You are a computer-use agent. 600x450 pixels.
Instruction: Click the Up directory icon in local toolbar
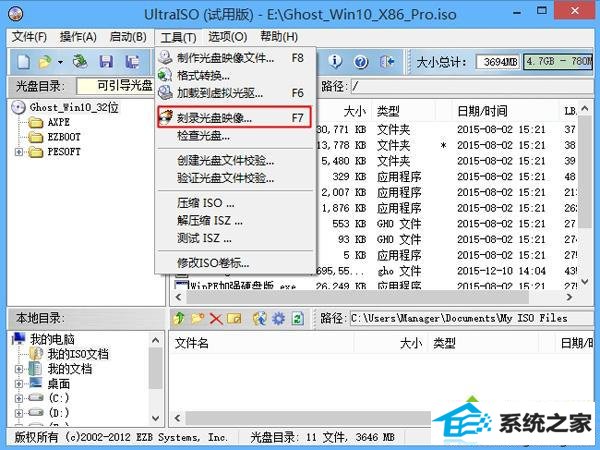pyautogui.click(x=179, y=318)
